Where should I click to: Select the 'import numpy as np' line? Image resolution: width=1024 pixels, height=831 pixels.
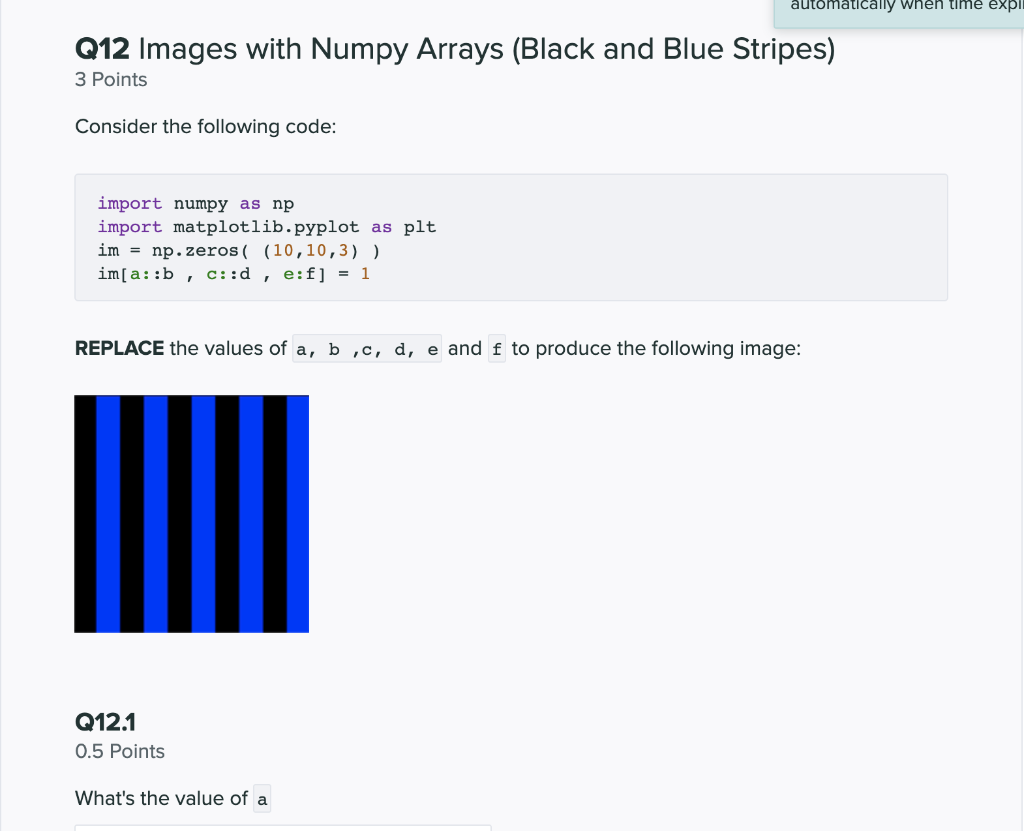point(193,203)
